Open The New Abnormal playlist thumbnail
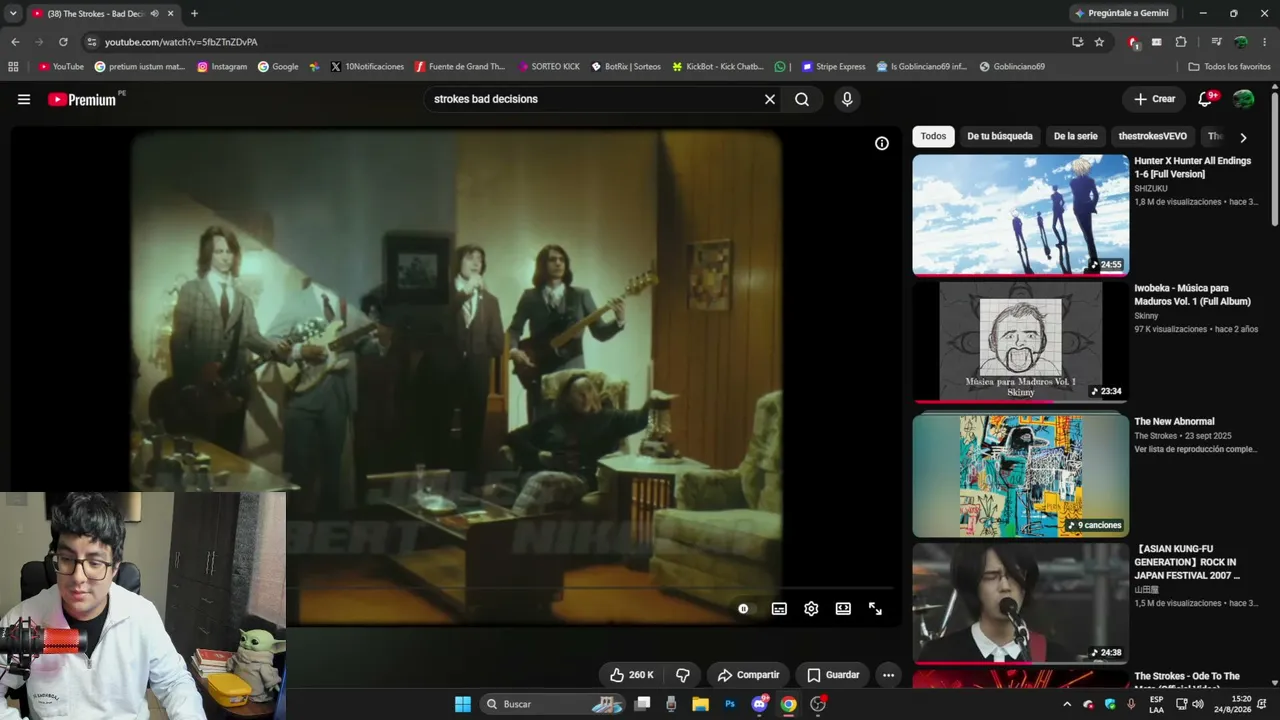The image size is (1280, 720). [1020, 475]
